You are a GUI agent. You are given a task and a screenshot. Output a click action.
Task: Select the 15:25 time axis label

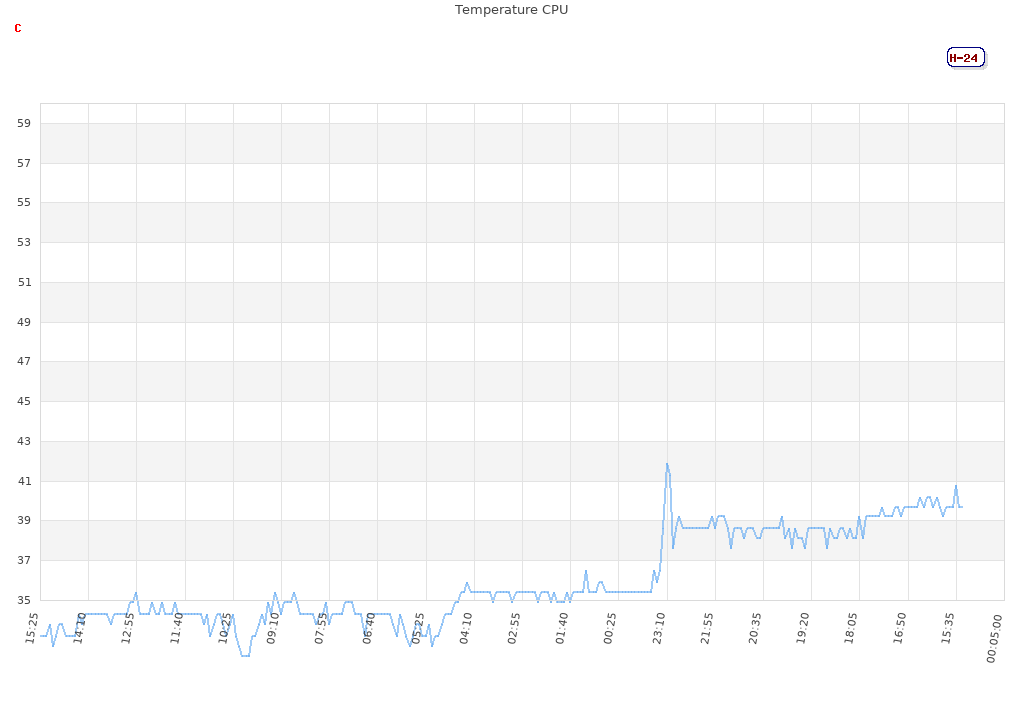coord(30,629)
